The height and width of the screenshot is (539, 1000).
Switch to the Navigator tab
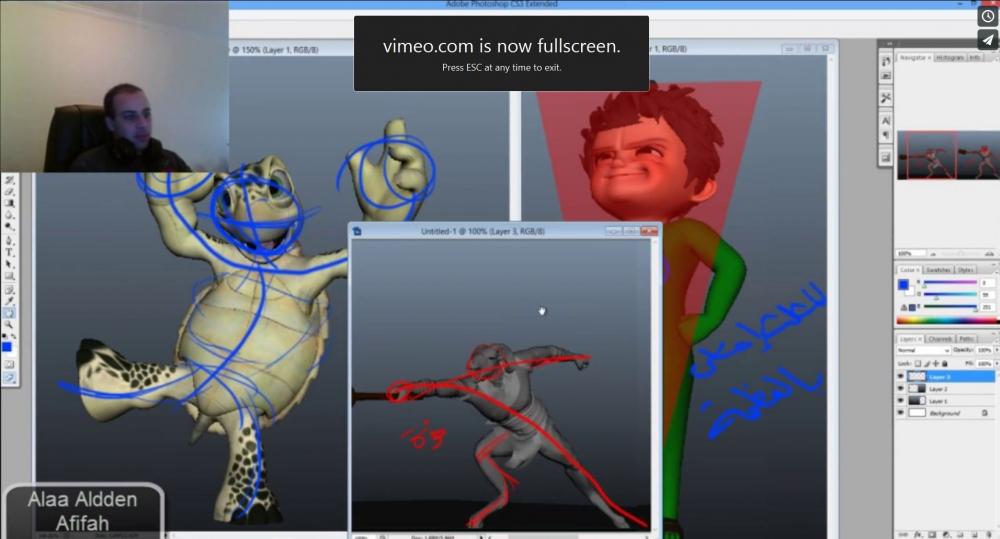coord(913,57)
